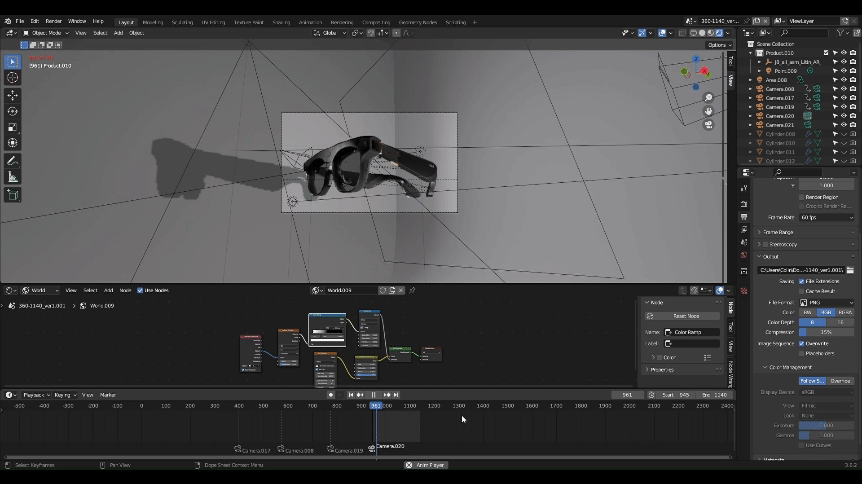Expand the Frame Range section

[x=778, y=232]
